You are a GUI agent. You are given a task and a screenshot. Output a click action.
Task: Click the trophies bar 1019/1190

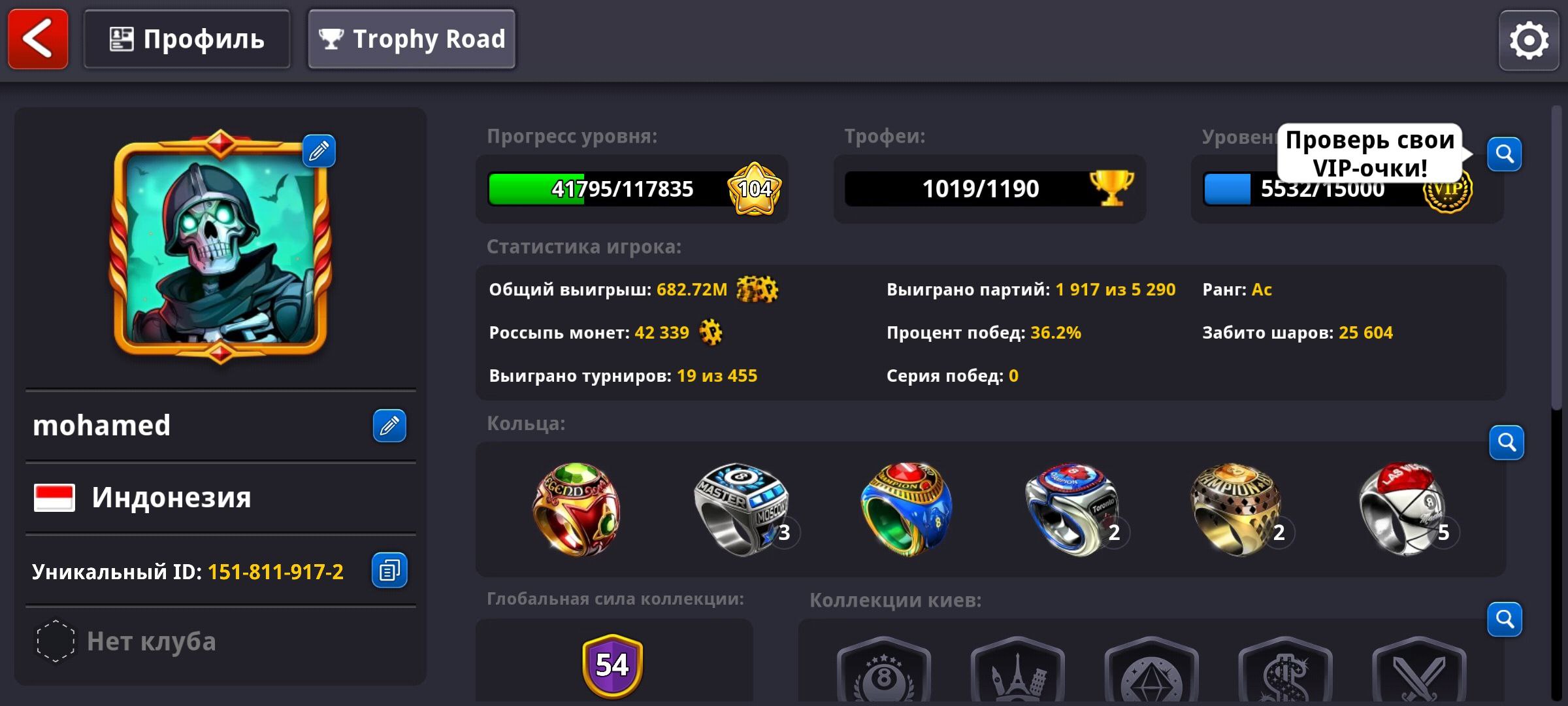tap(989, 189)
